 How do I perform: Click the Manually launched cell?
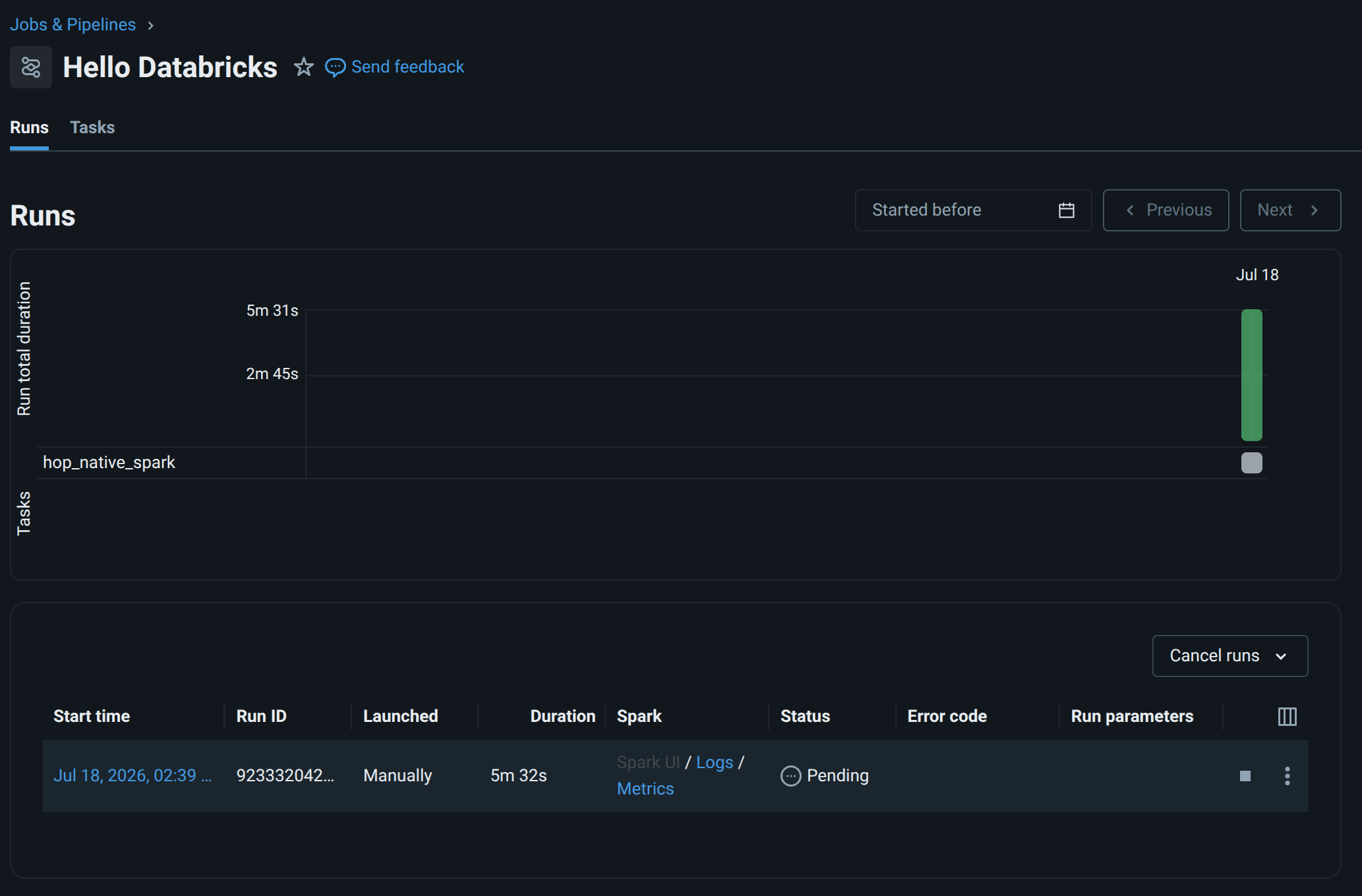pyautogui.click(x=398, y=776)
